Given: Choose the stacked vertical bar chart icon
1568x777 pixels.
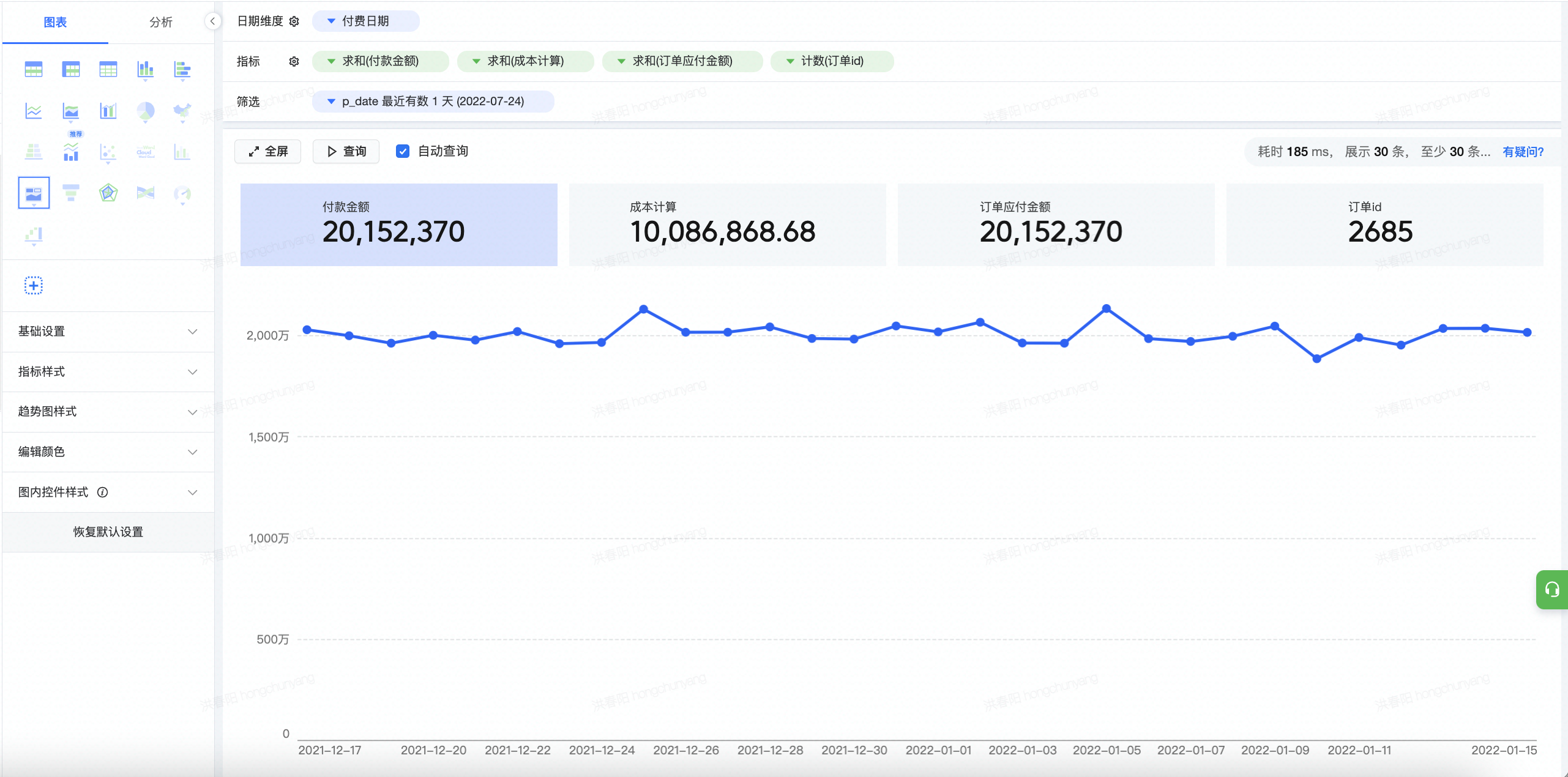Looking at the screenshot, I should [146, 70].
